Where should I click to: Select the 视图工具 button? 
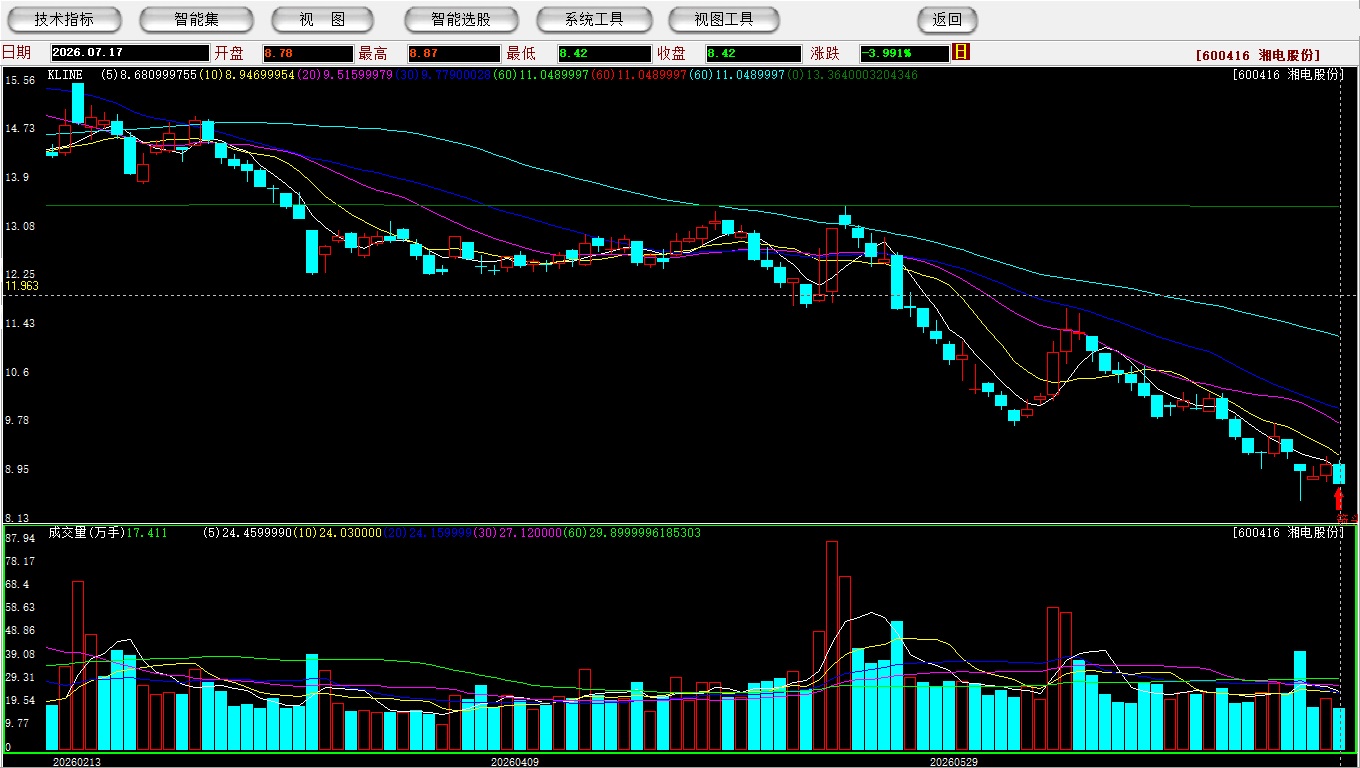tap(725, 19)
